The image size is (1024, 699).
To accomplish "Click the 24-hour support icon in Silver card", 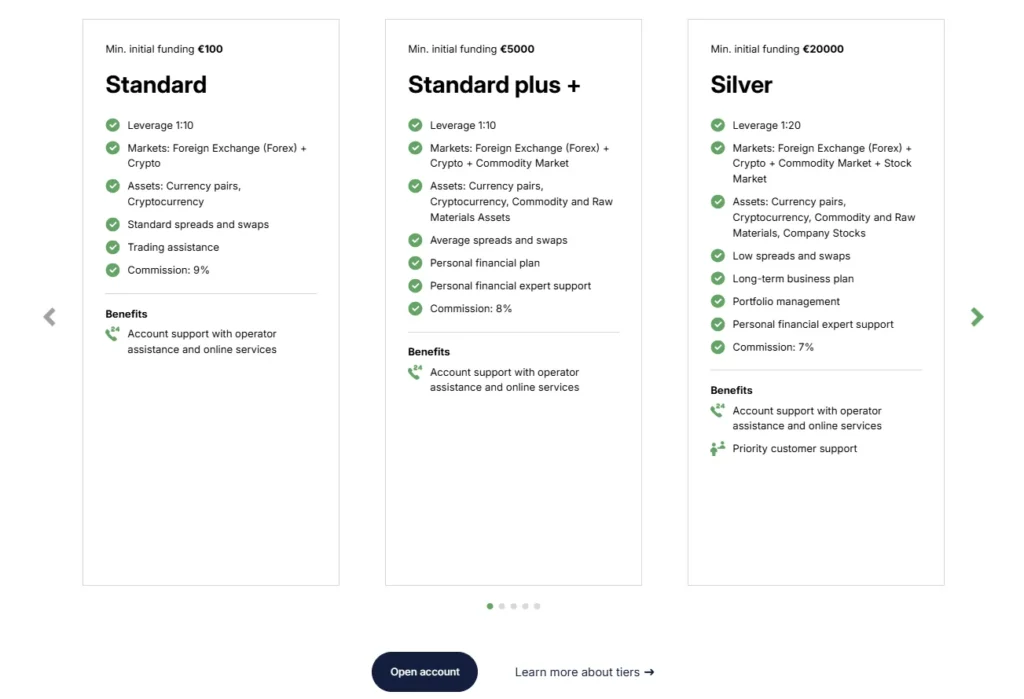I will click(717, 411).
